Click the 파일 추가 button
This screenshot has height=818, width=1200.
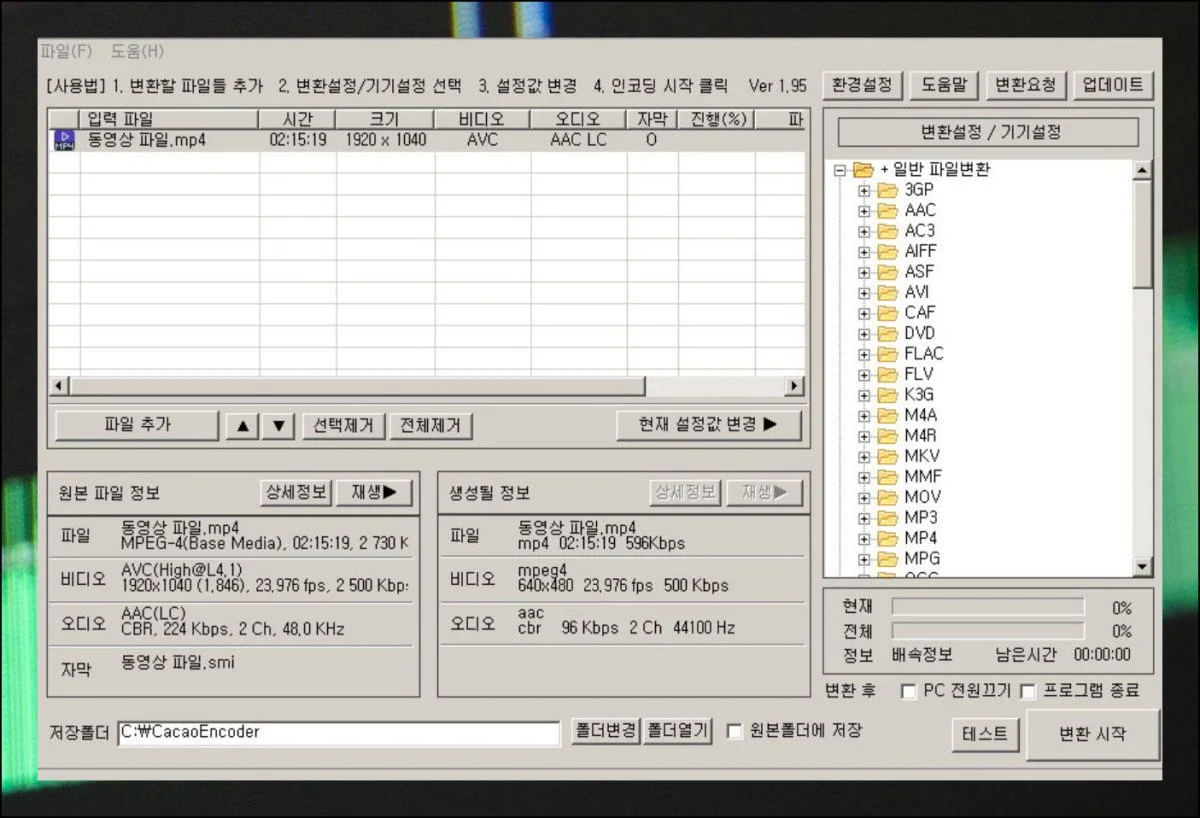tap(137, 425)
